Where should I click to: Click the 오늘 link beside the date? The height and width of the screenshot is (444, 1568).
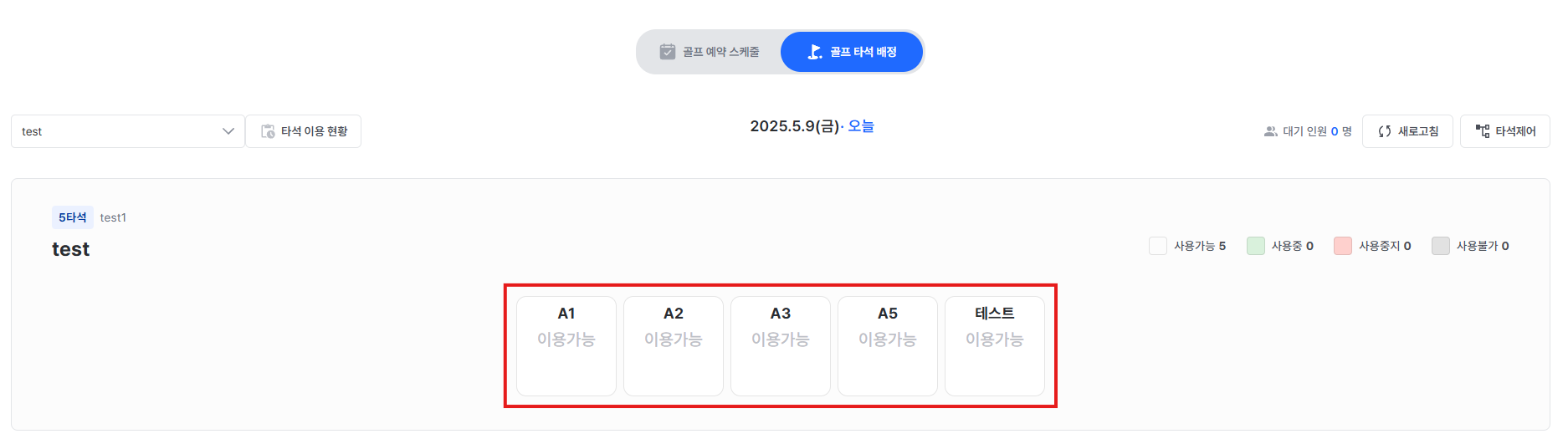pos(861,126)
